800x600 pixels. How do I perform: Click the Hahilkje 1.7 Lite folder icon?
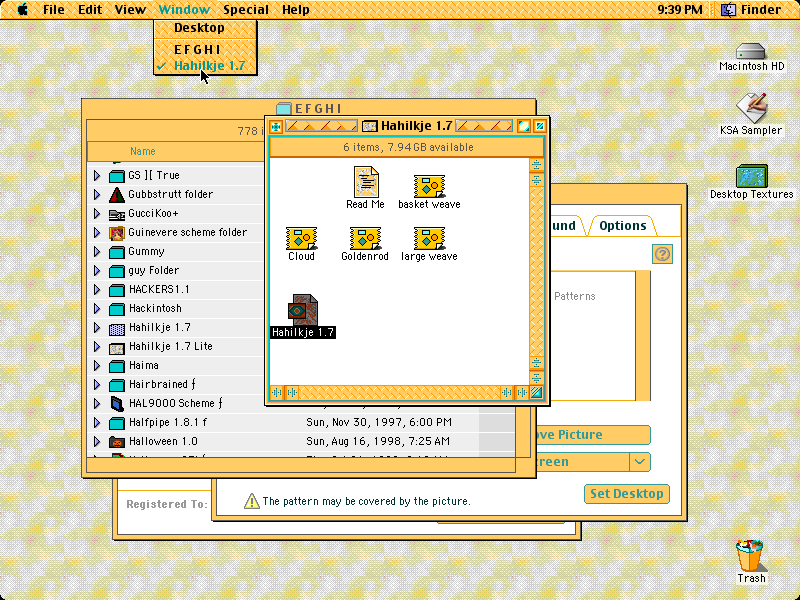click(x=117, y=347)
